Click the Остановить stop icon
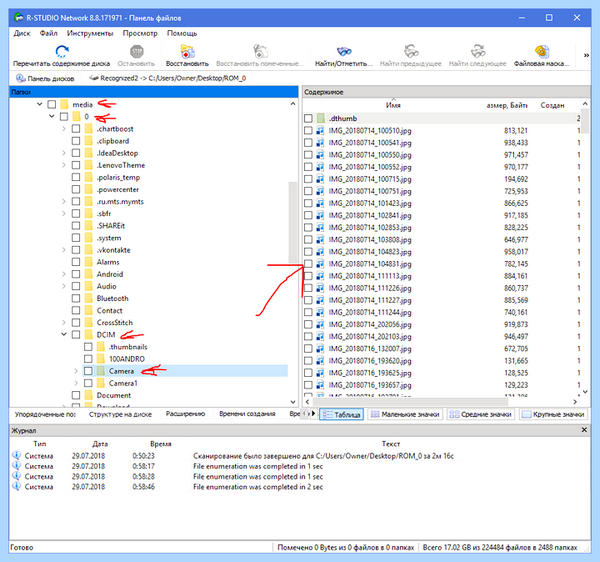This screenshot has width=600, height=562. 136,51
